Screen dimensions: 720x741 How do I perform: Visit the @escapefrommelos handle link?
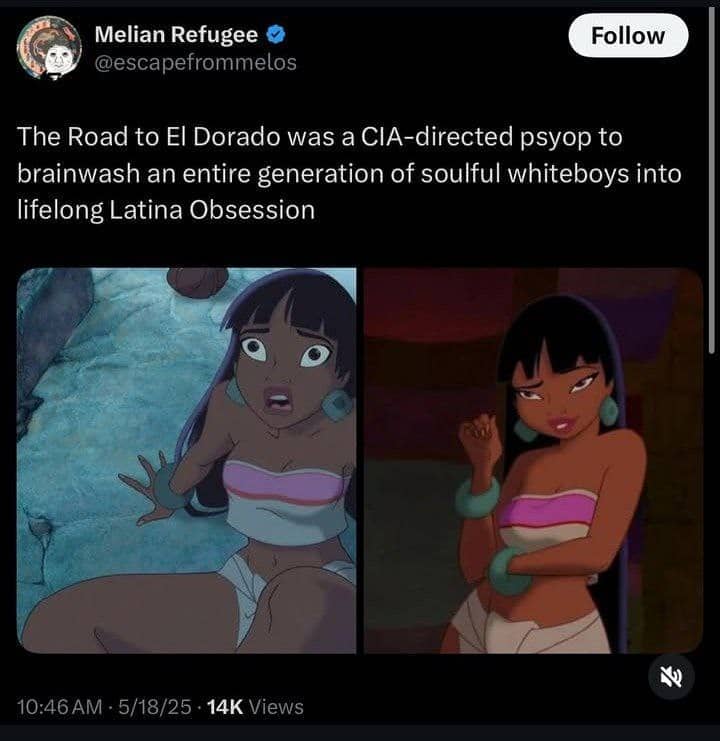coord(196,63)
